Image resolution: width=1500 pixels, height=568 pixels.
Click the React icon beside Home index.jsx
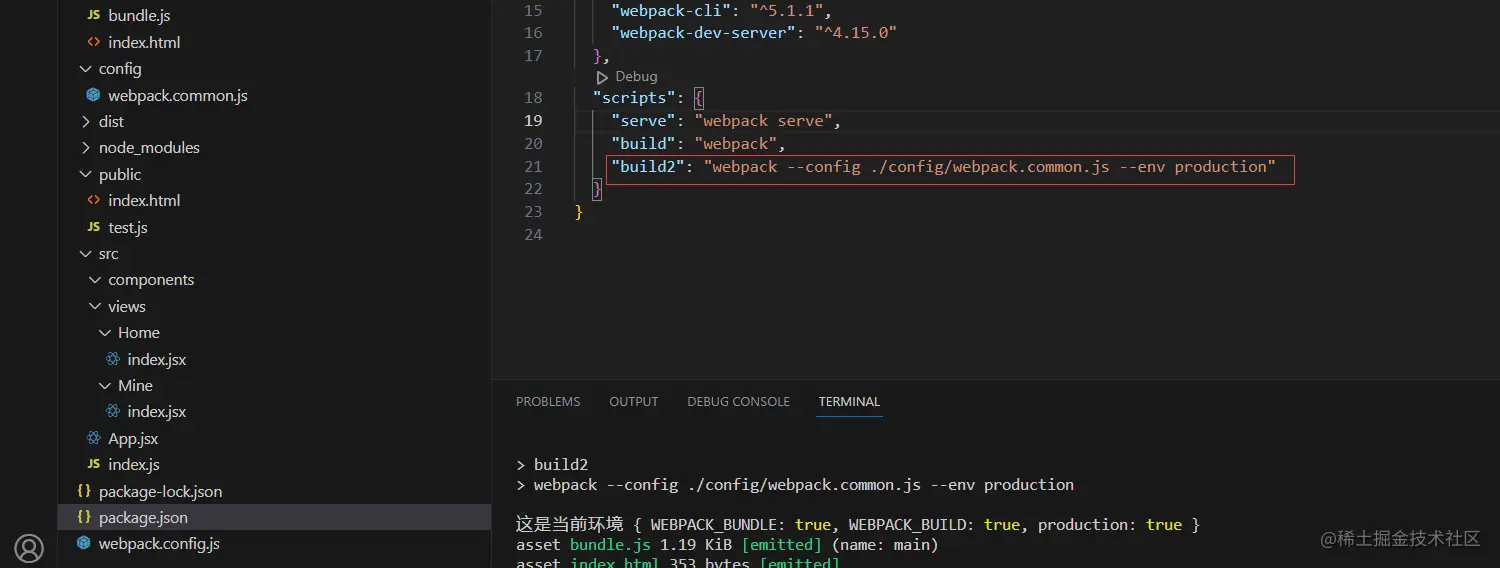coord(113,359)
